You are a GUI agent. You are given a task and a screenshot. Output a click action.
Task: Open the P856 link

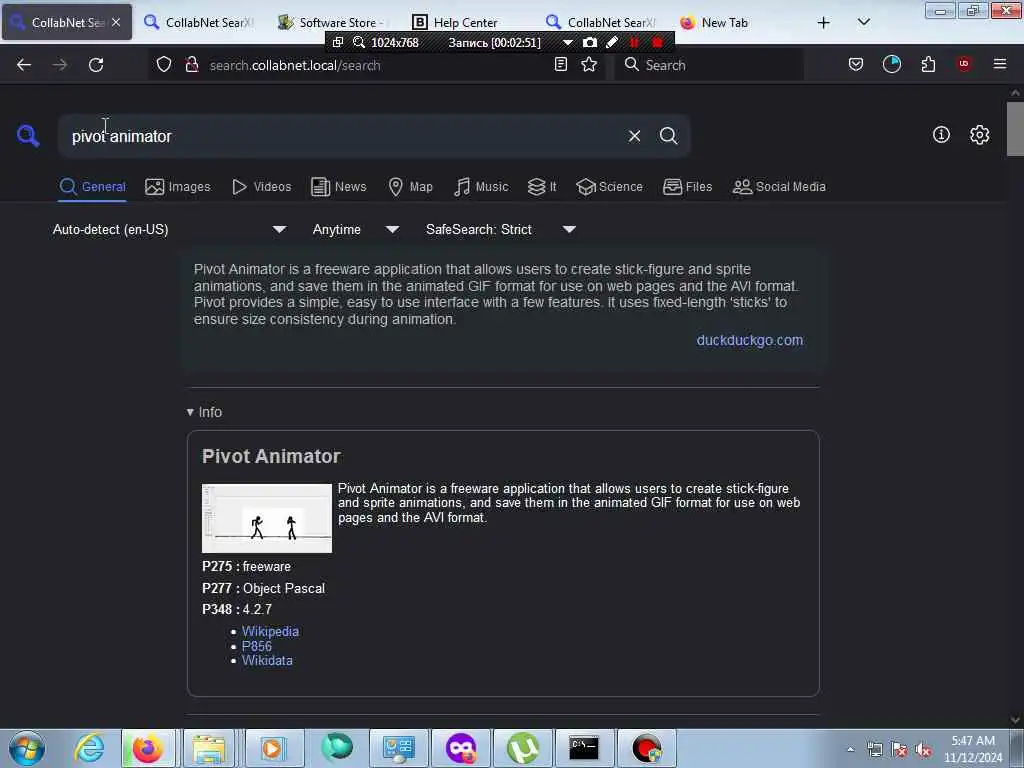[x=257, y=646]
